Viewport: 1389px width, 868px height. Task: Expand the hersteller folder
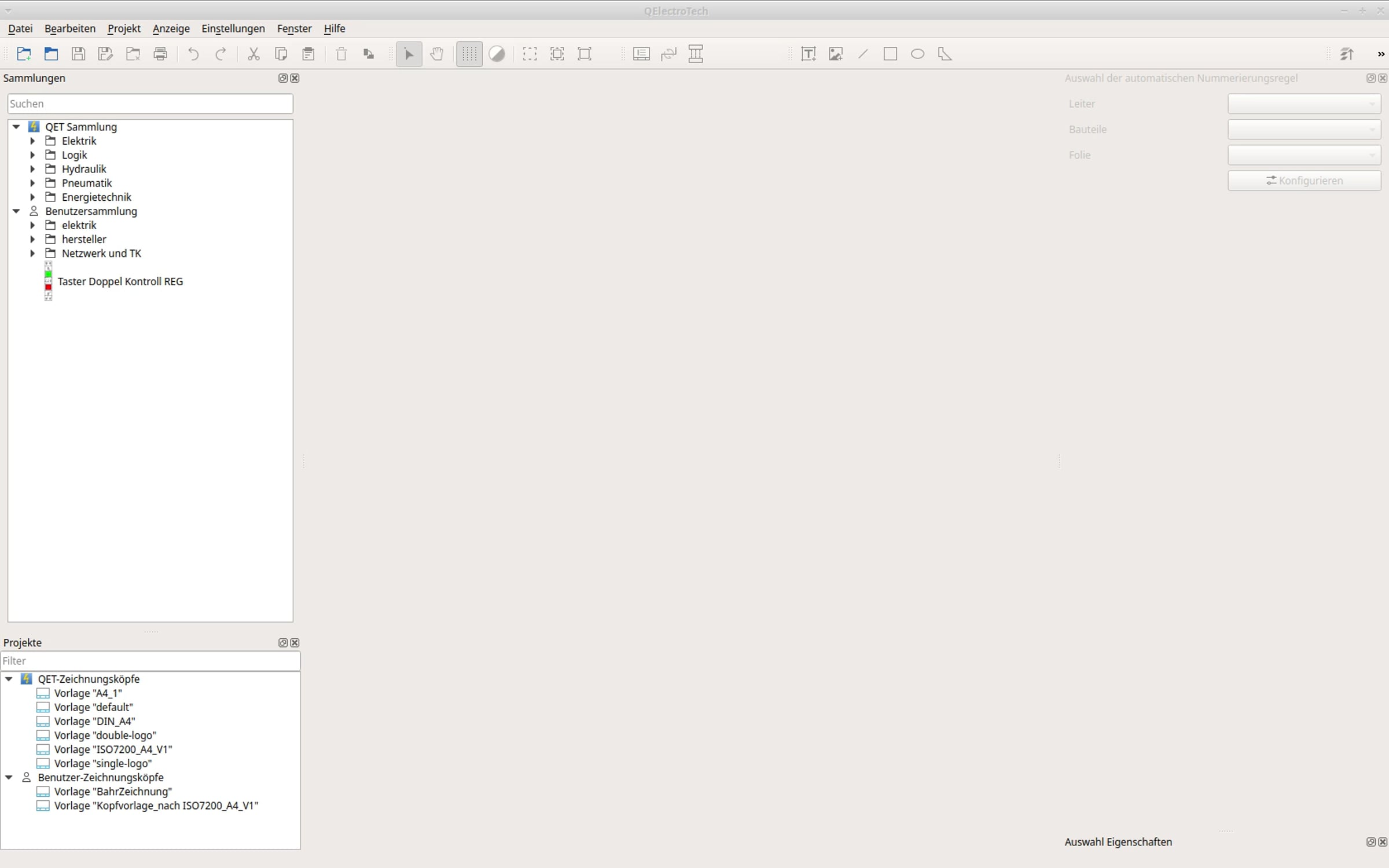[33, 239]
